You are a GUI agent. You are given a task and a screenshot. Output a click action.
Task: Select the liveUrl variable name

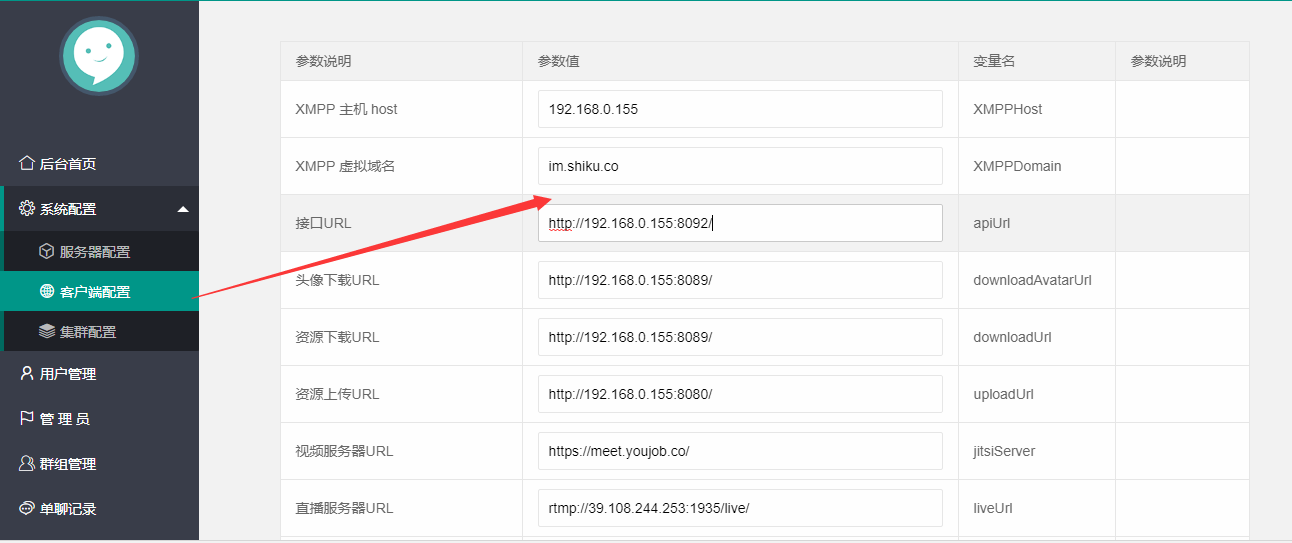(993, 508)
